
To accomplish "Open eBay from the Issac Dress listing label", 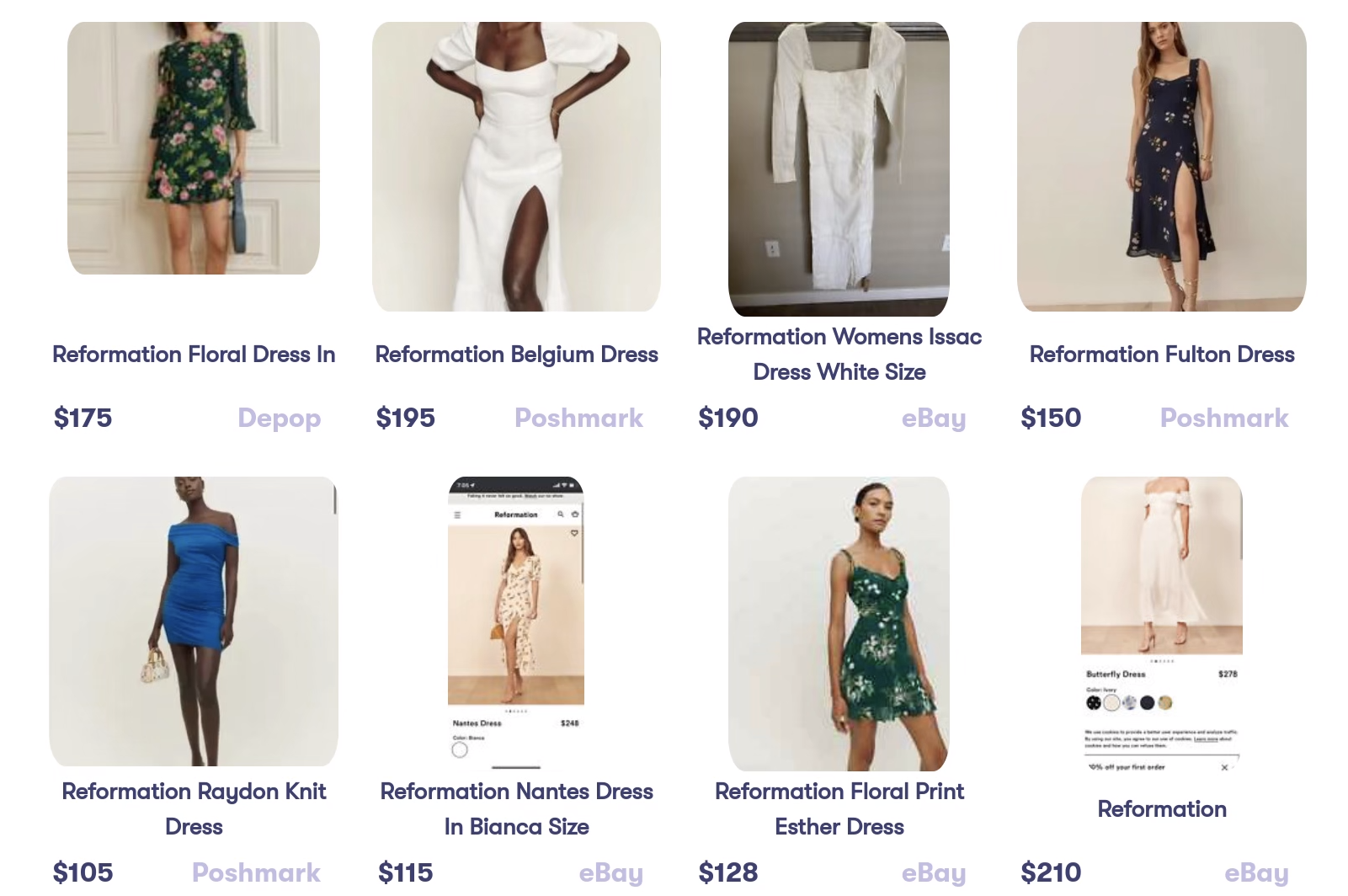I will [934, 418].
